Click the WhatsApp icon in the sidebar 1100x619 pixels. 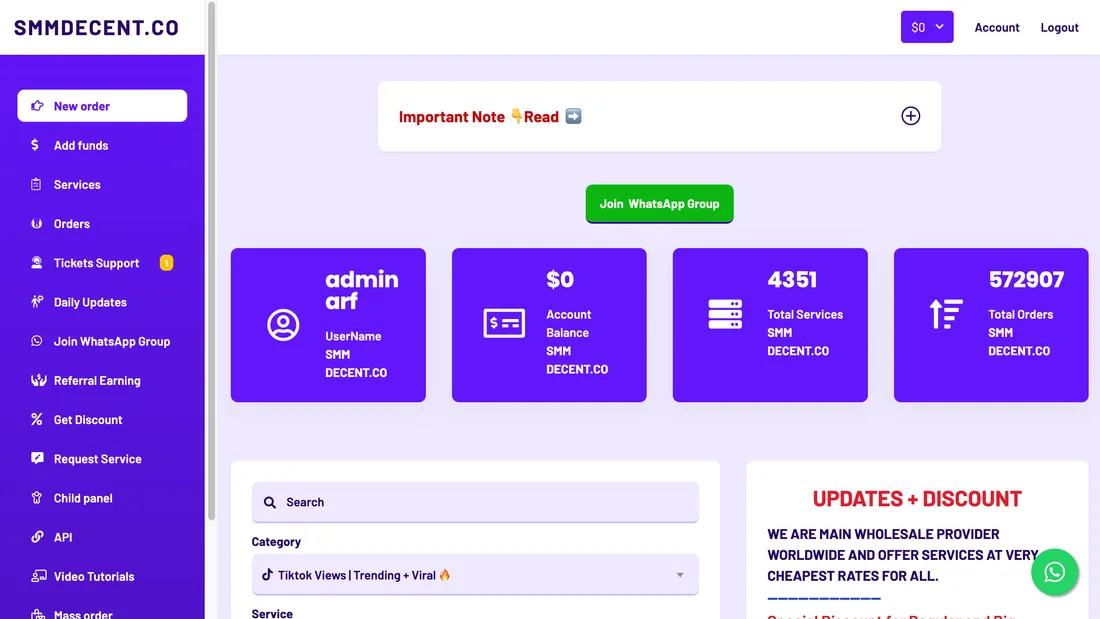36,341
